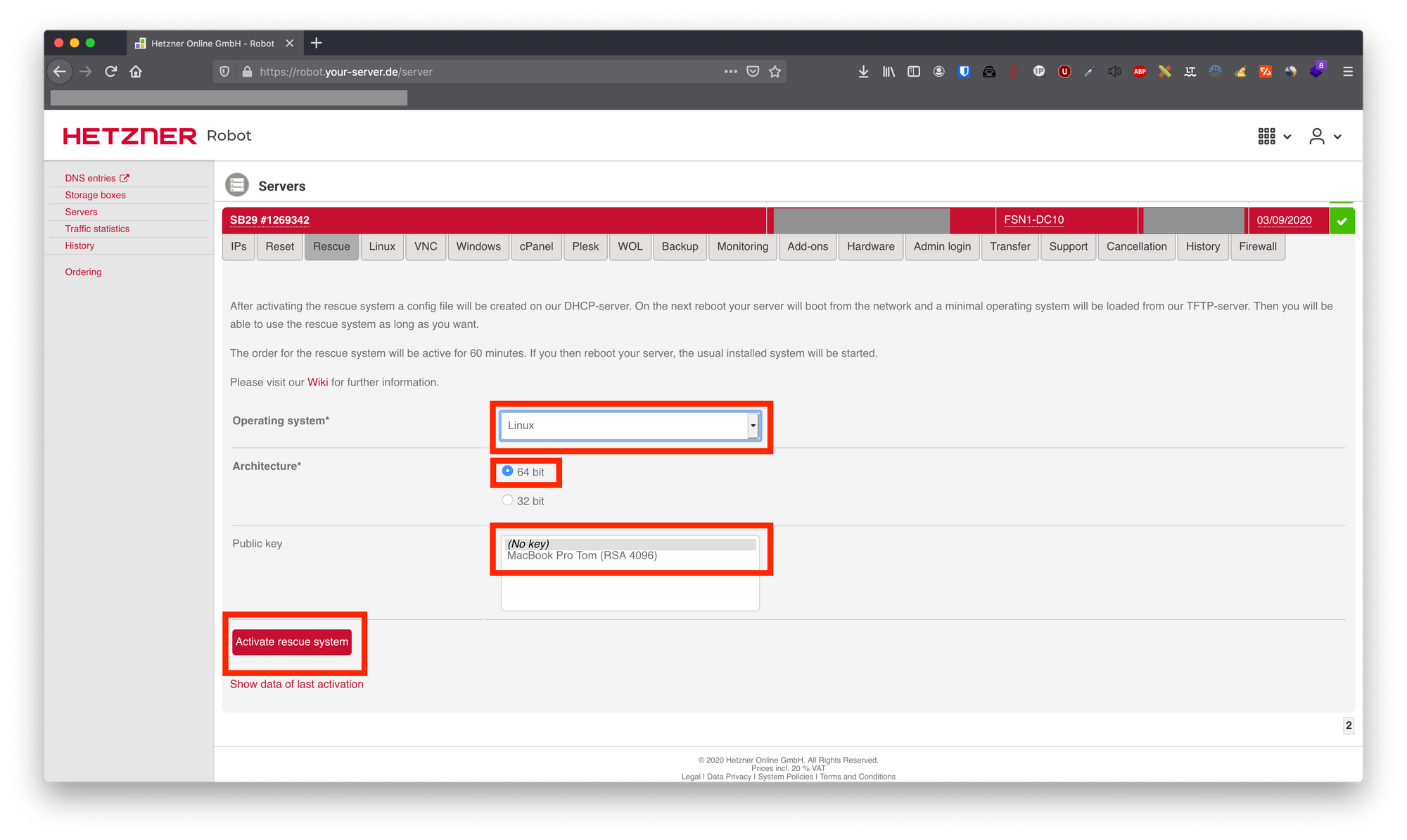1407x840 pixels.
Task: Open the Cancellation tab
Action: pyautogui.click(x=1137, y=247)
